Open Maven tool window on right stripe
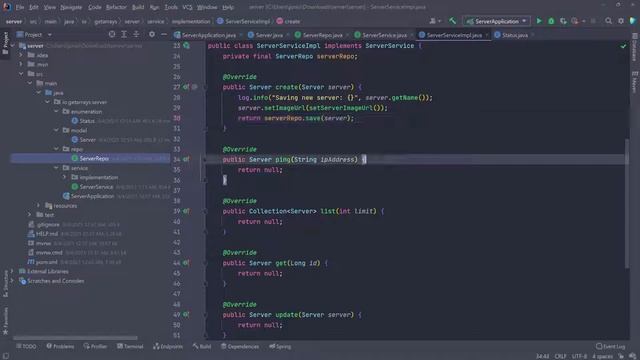The image size is (640, 360). click(x=635, y=82)
